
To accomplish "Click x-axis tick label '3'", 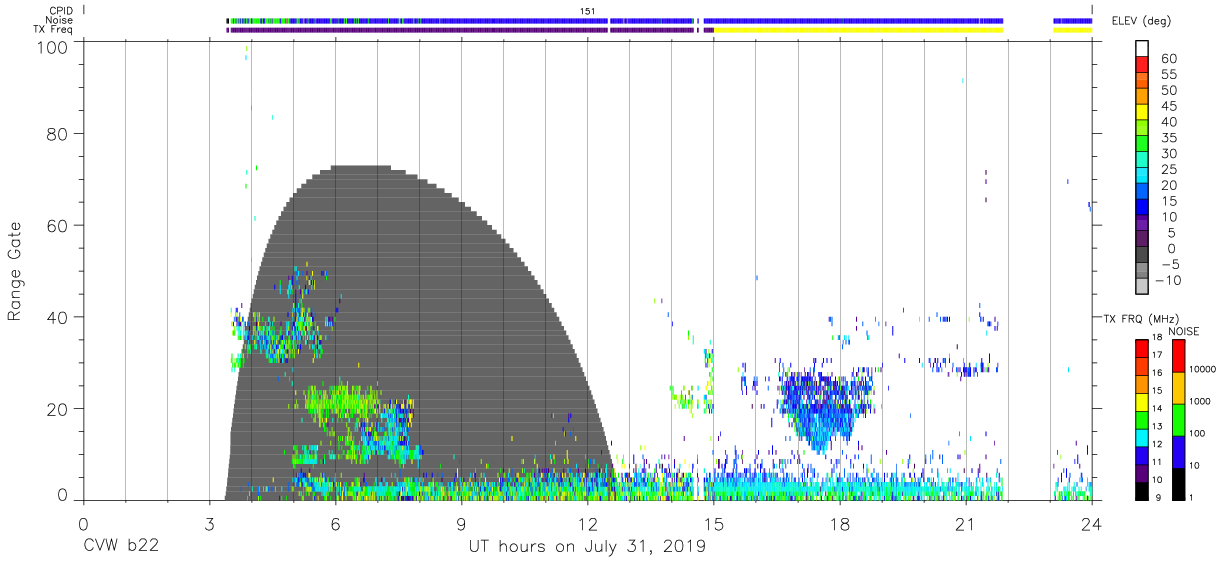I will click(209, 524).
